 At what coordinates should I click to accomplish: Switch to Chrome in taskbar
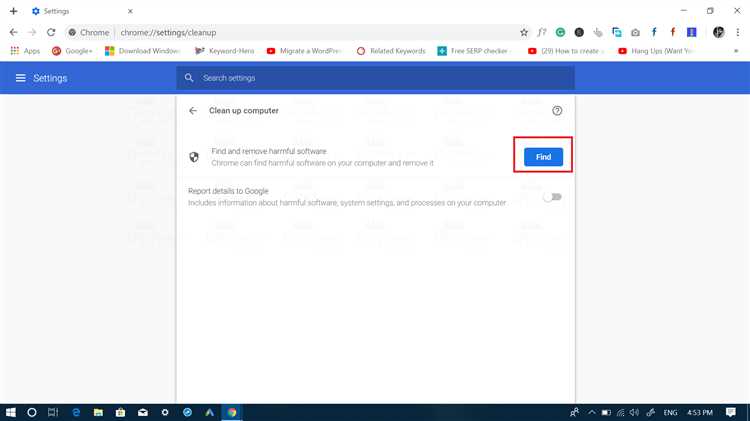(x=232, y=412)
